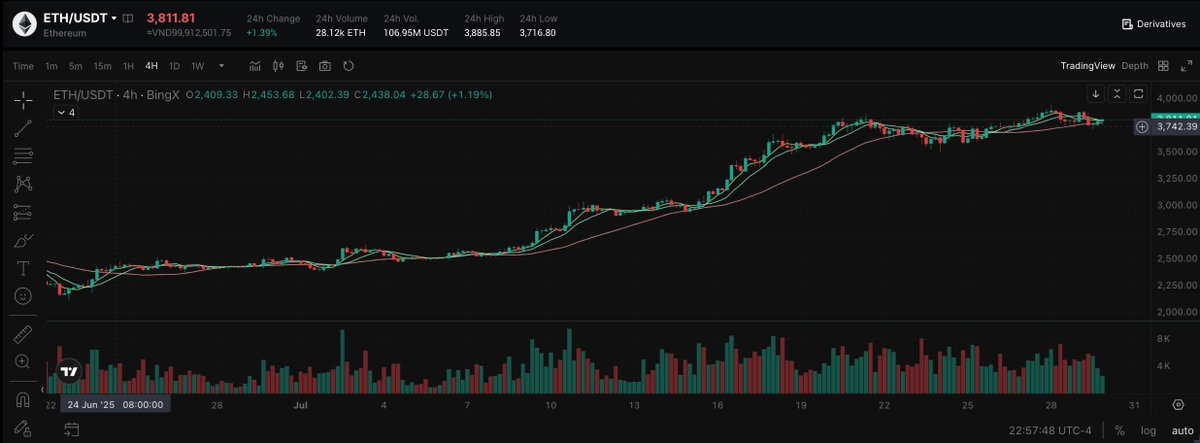Viewport: 1200px width, 443px height.
Task: Switch to 5m interval
Action: click(x=76, y=66)
